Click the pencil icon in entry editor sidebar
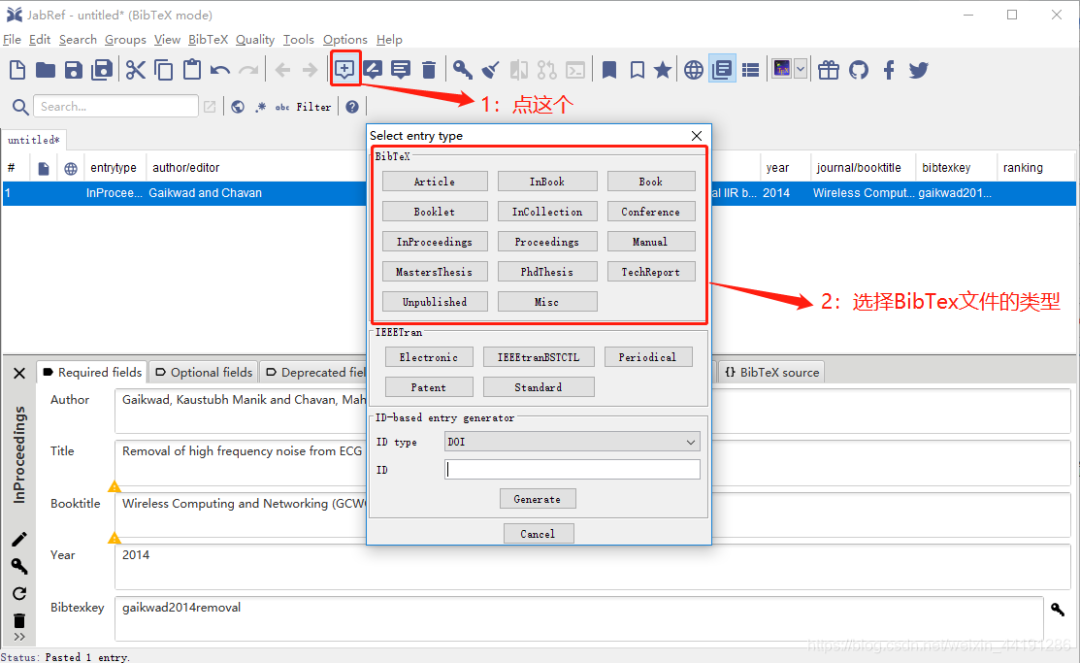This screenshot has height=663, width=1080. pos(19,538)
